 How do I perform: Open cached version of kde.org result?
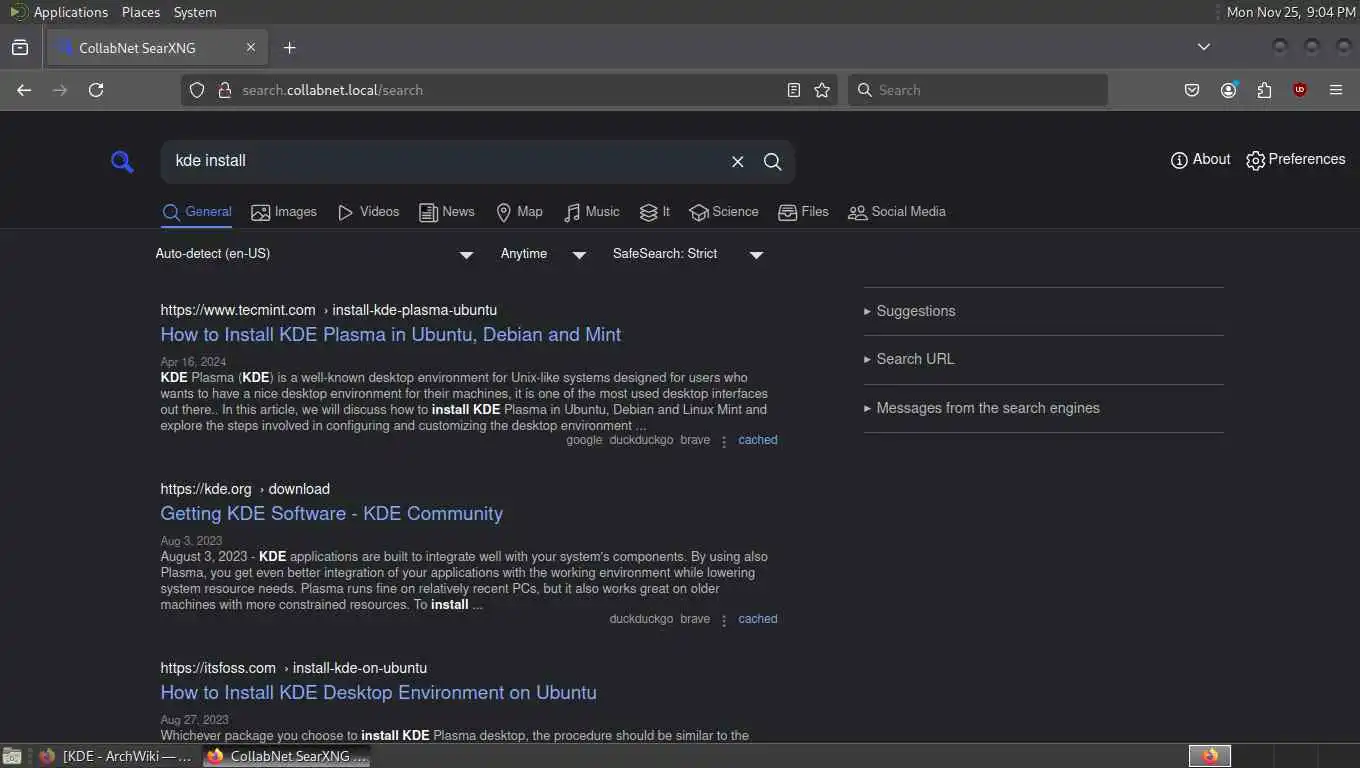click(x=758, y=619)
